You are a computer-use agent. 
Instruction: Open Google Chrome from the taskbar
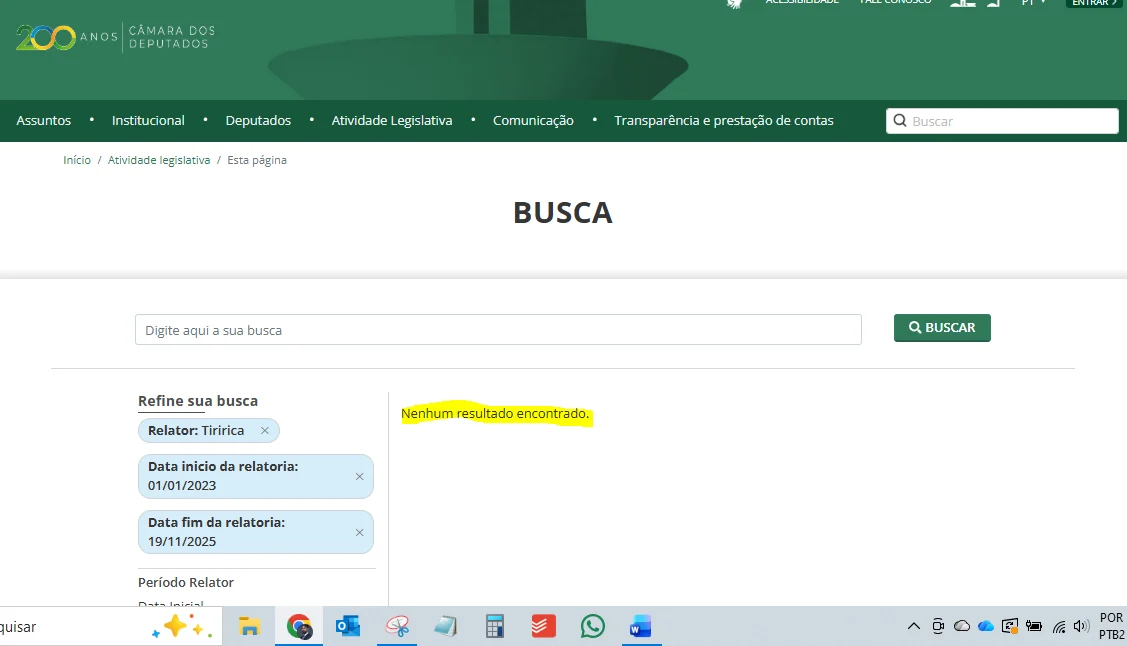point(299,627)
